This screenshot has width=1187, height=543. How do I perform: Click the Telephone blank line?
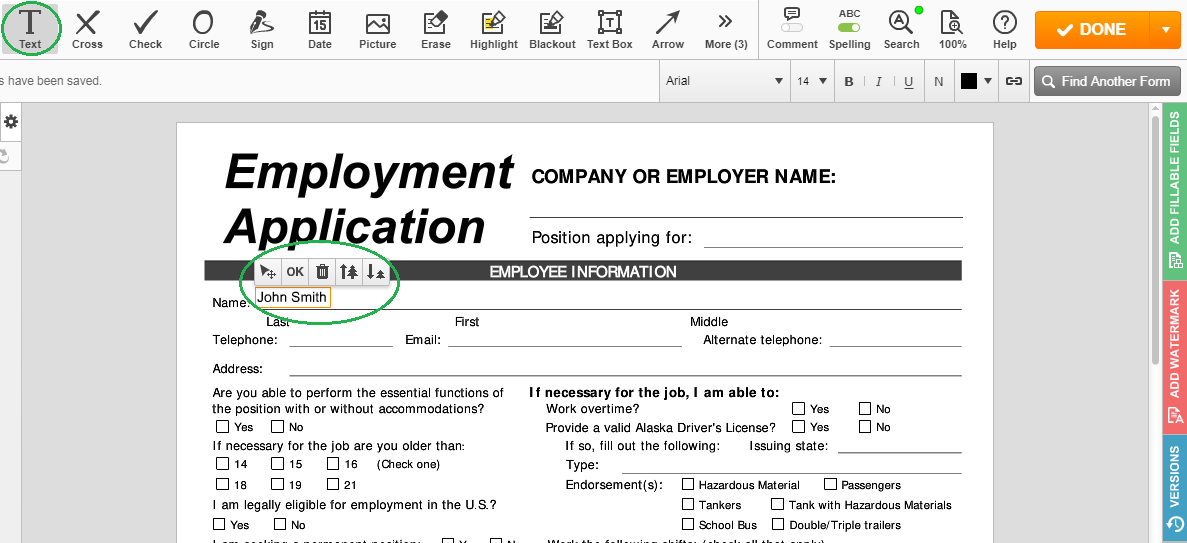(x=341, y=340)
